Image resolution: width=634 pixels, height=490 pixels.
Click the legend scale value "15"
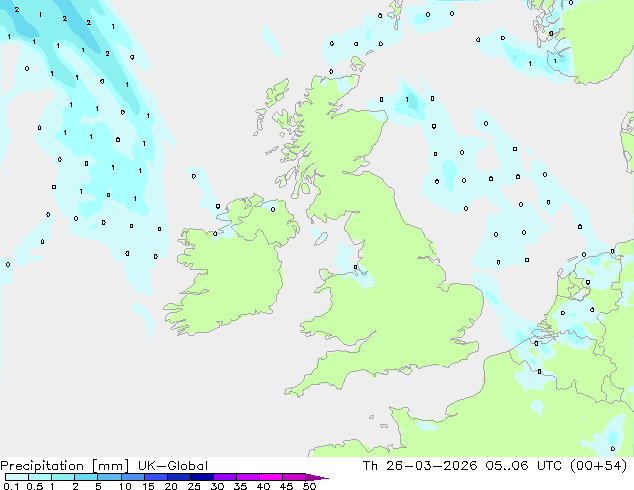(x=148, y=486)
